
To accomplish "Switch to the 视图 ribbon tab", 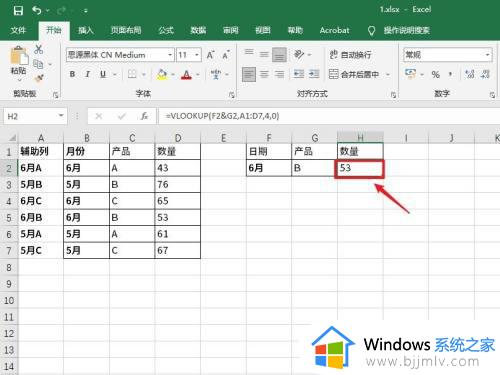I will pos(263,30).
